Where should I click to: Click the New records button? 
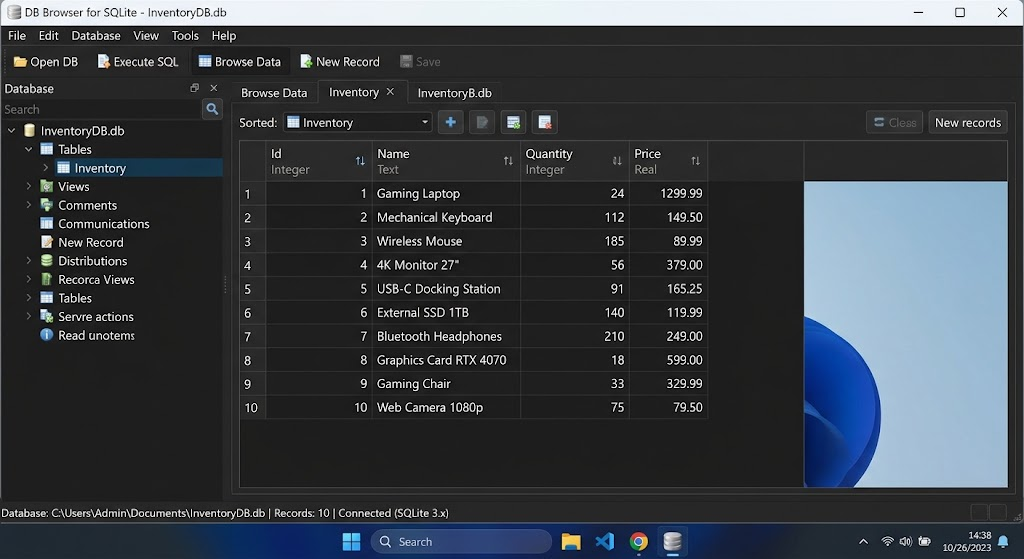point(968,122)
